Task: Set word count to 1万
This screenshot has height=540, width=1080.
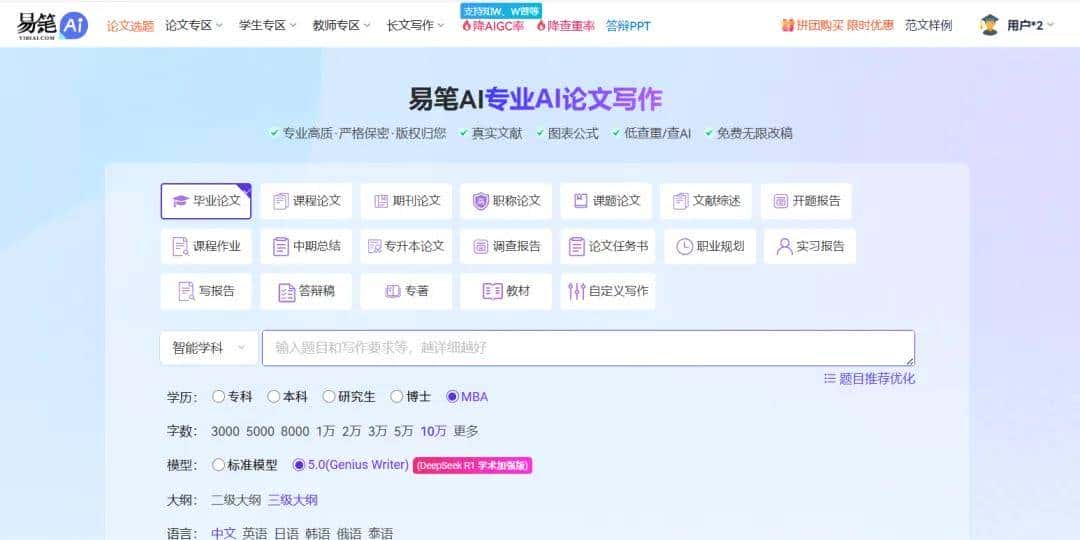Action: 325,431
